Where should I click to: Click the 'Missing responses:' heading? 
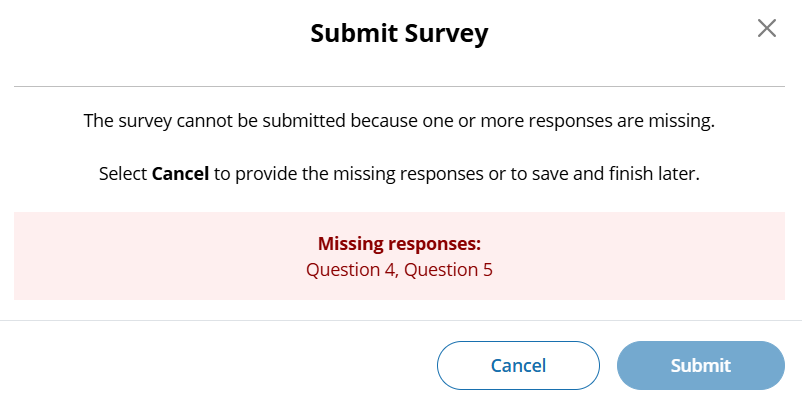click(399, 243)
